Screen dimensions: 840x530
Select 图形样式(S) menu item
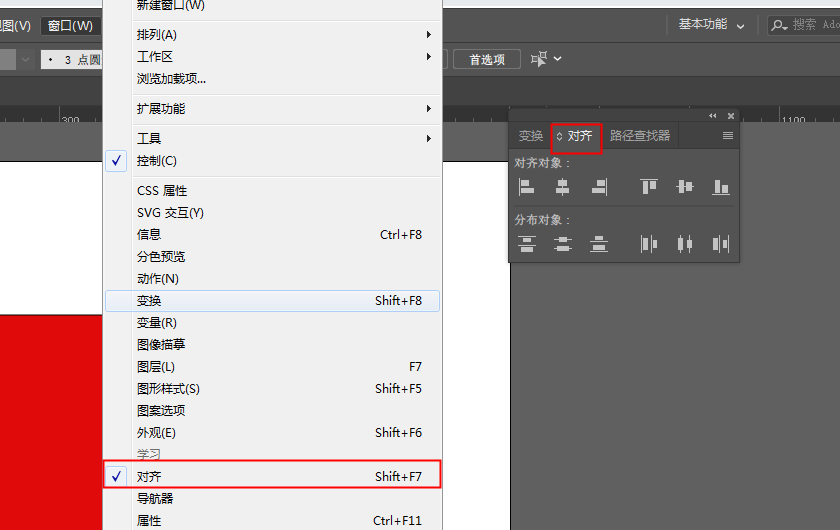pyautogui.click(x=272, y=389)
